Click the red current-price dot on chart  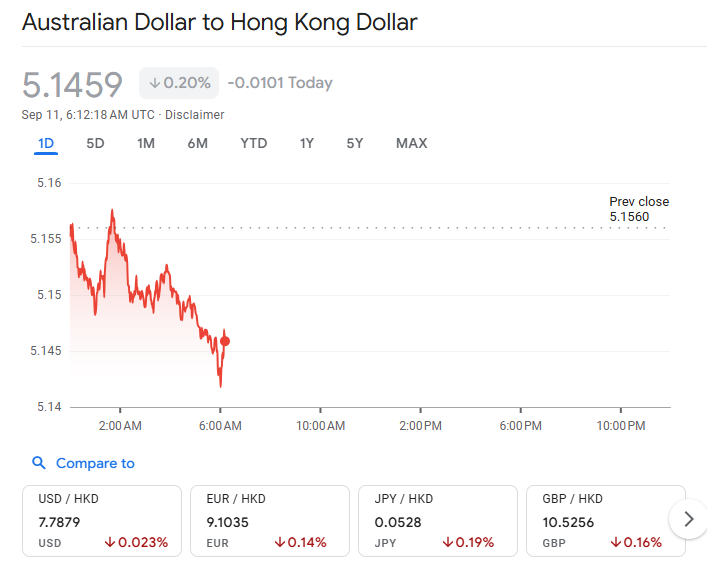click(225, 341)
